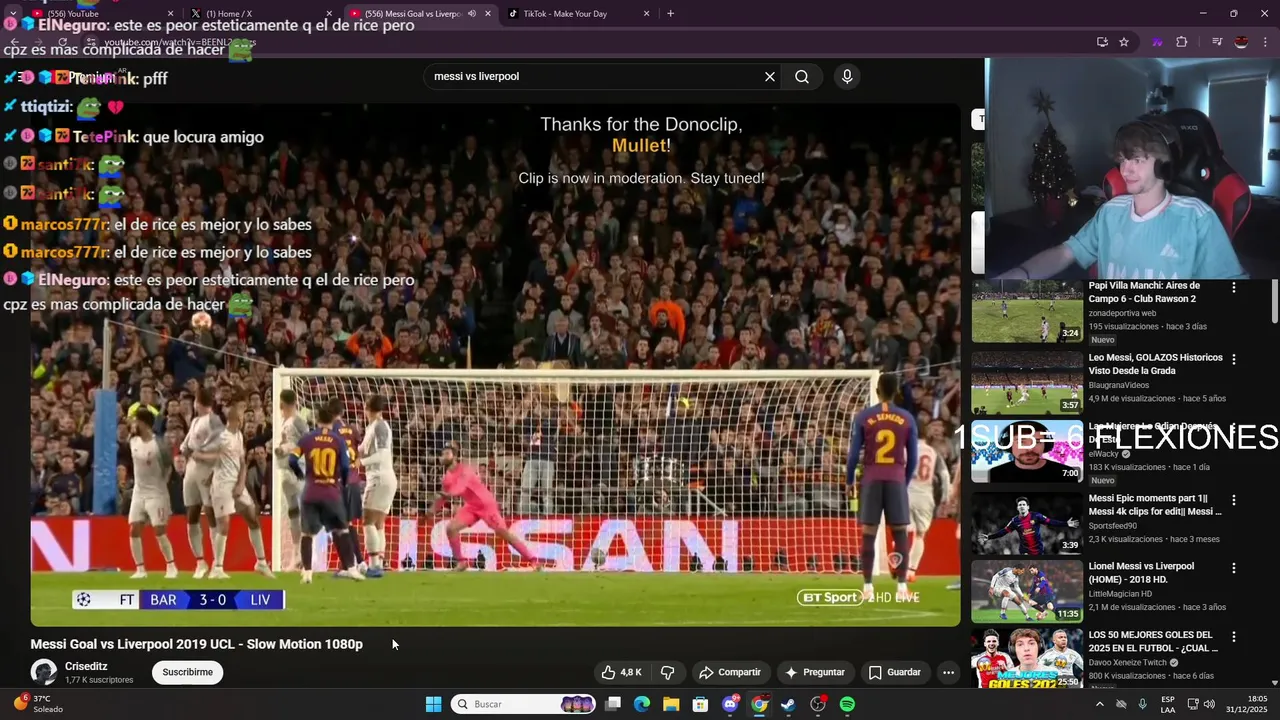This screenshot has height=720, width=1280.
Task: Click the microphone icon in system tray
Action: click(x=1142, y=704)
